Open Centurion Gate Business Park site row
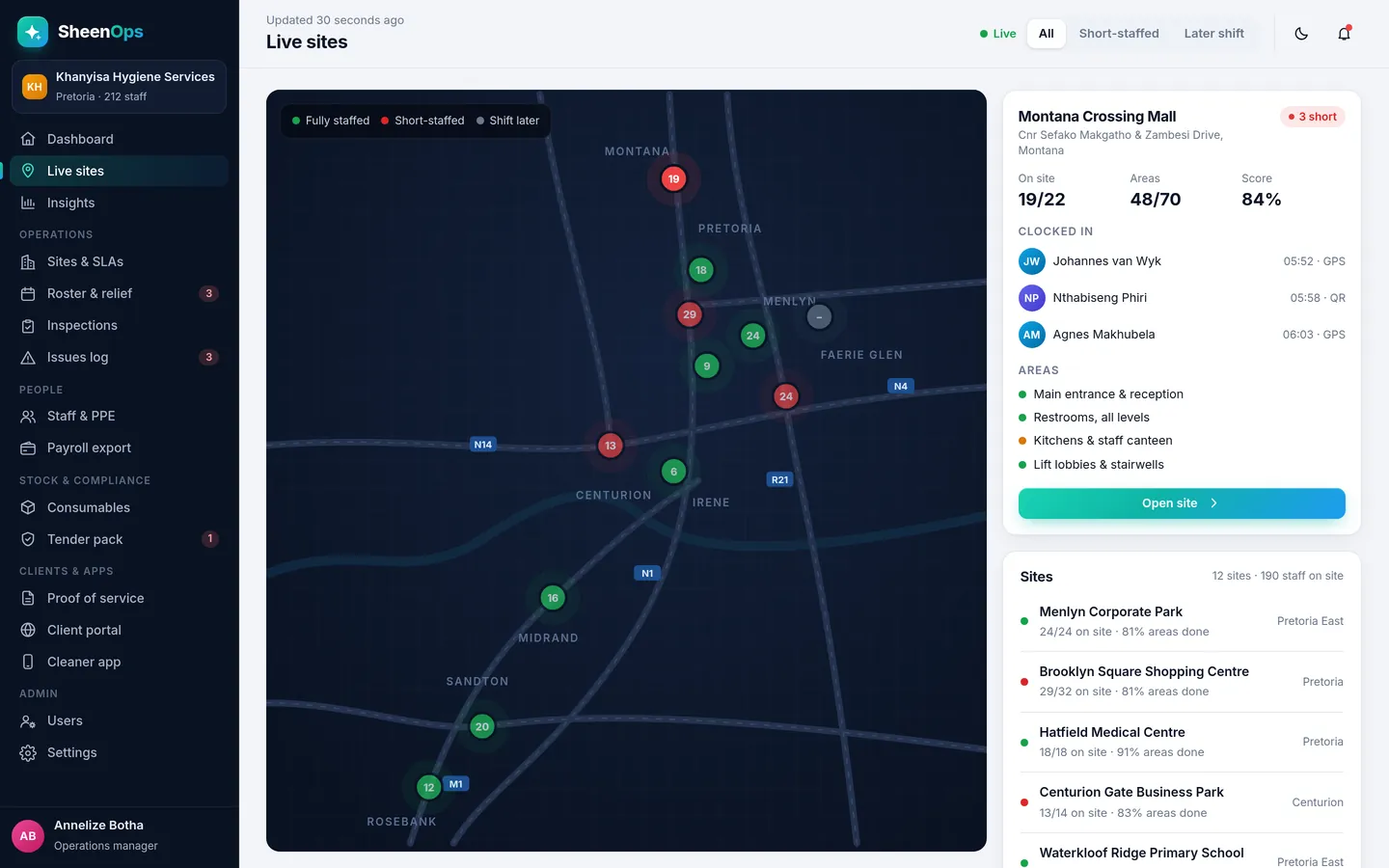 pos(1182,802)
